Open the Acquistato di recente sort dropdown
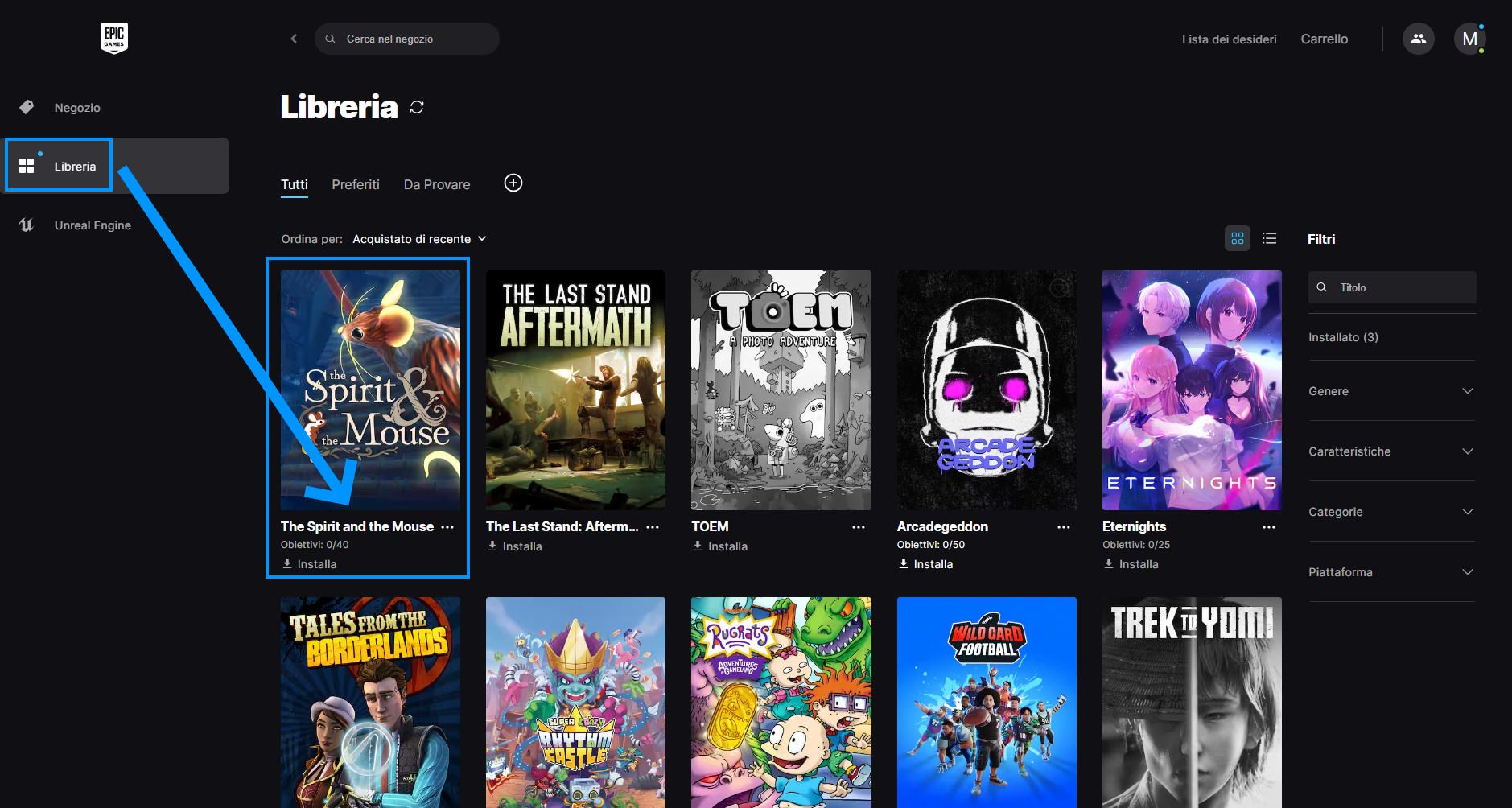1512x808 pixels. (419, 239)
